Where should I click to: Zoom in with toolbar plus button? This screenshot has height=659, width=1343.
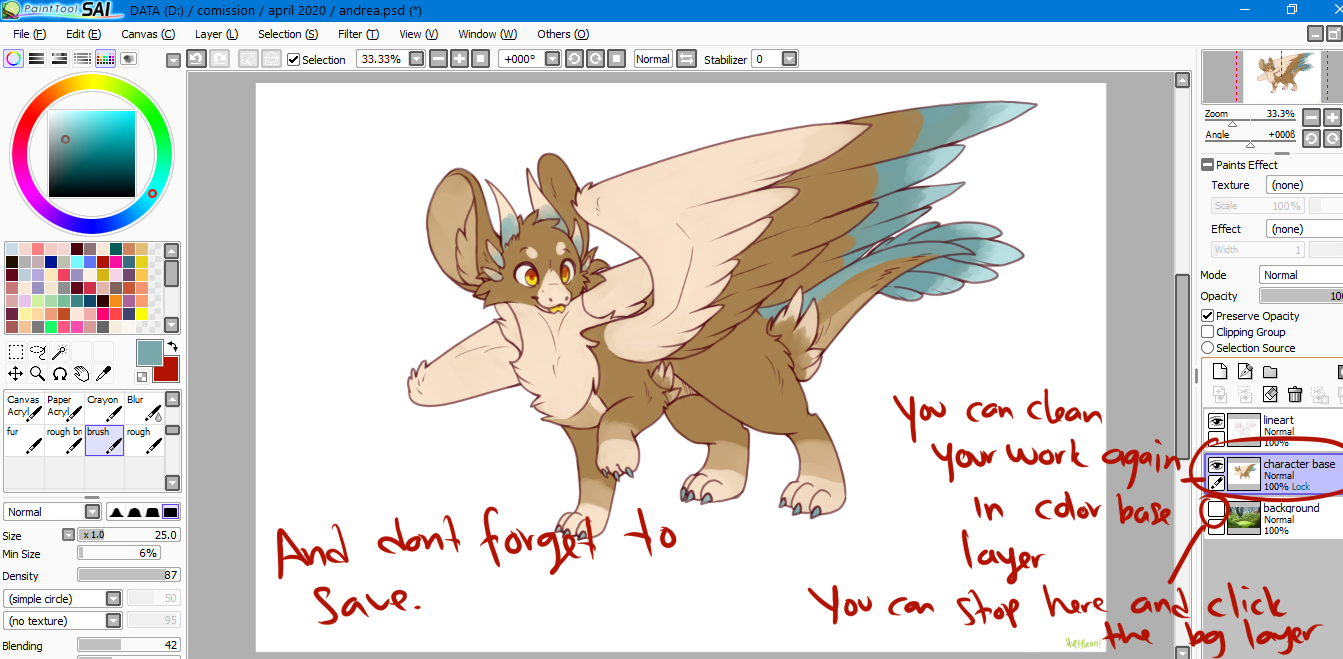point(459,59)
